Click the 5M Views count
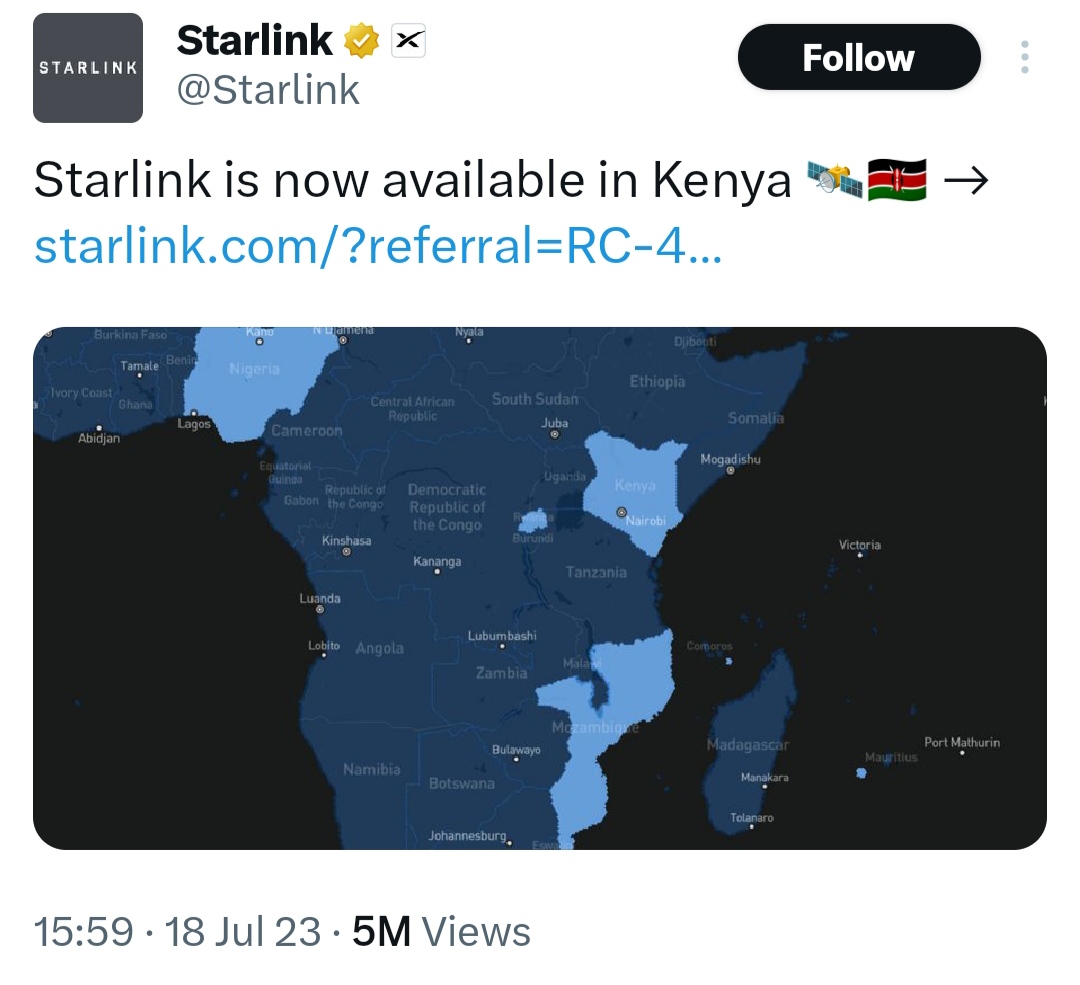The image size is (1080, 985). click(441, 932)
